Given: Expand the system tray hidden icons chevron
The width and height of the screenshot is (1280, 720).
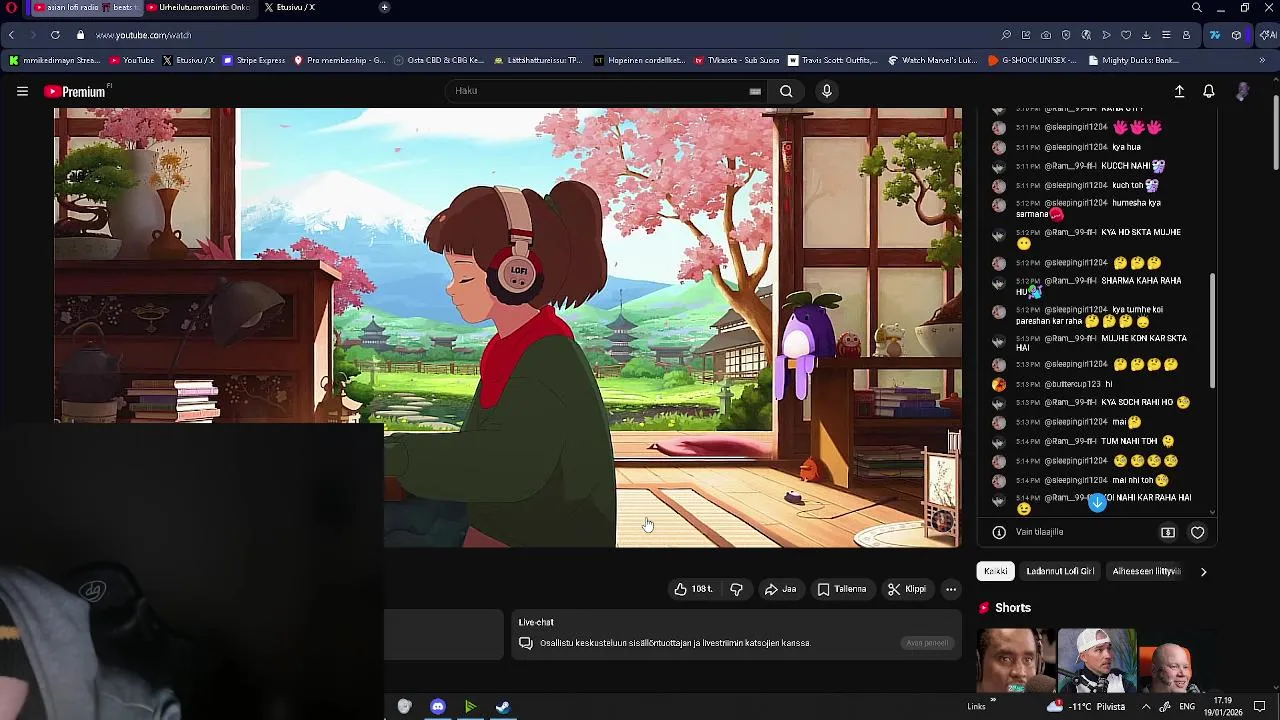Looking at the screenshot, I should (x=1146, y=707).
